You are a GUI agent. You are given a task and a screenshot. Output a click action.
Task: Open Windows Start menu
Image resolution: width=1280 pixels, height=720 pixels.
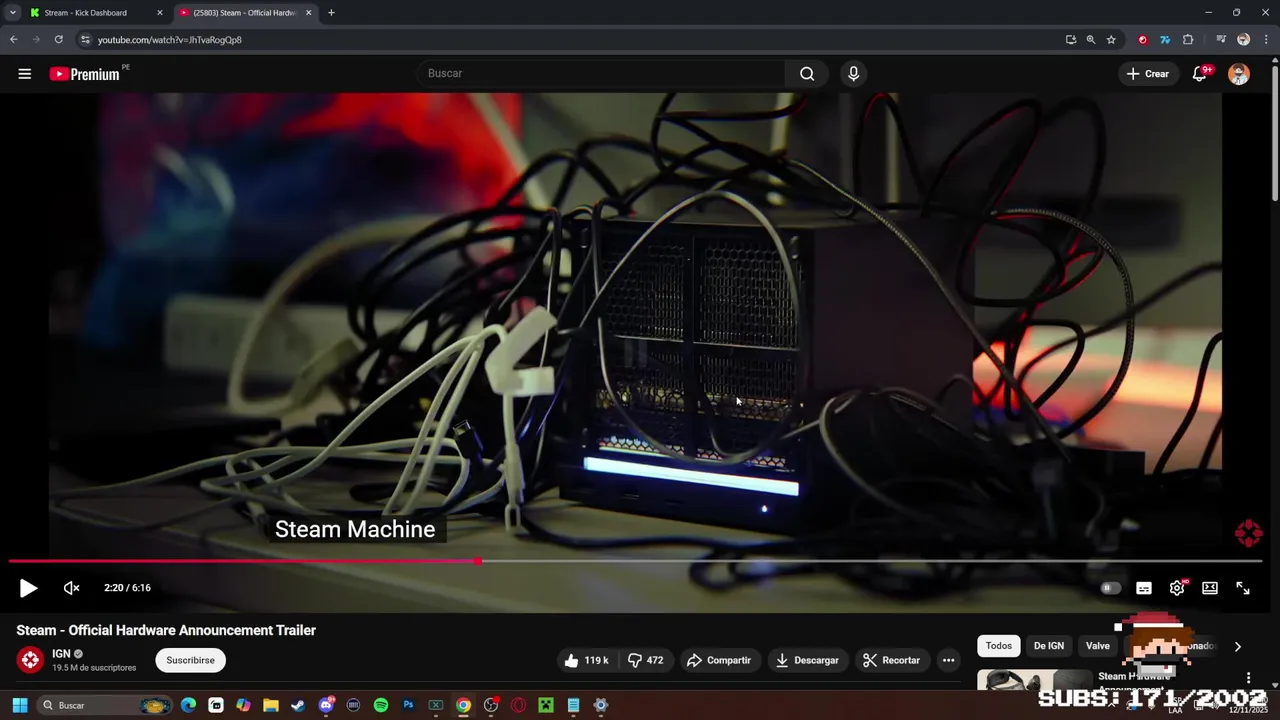pyautogui.click(x=19, y=705)
